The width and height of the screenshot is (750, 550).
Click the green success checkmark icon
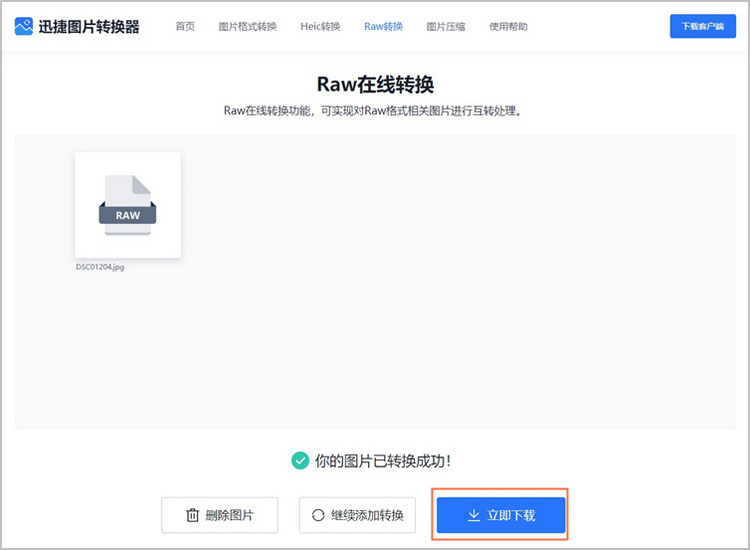pos(299,461)
